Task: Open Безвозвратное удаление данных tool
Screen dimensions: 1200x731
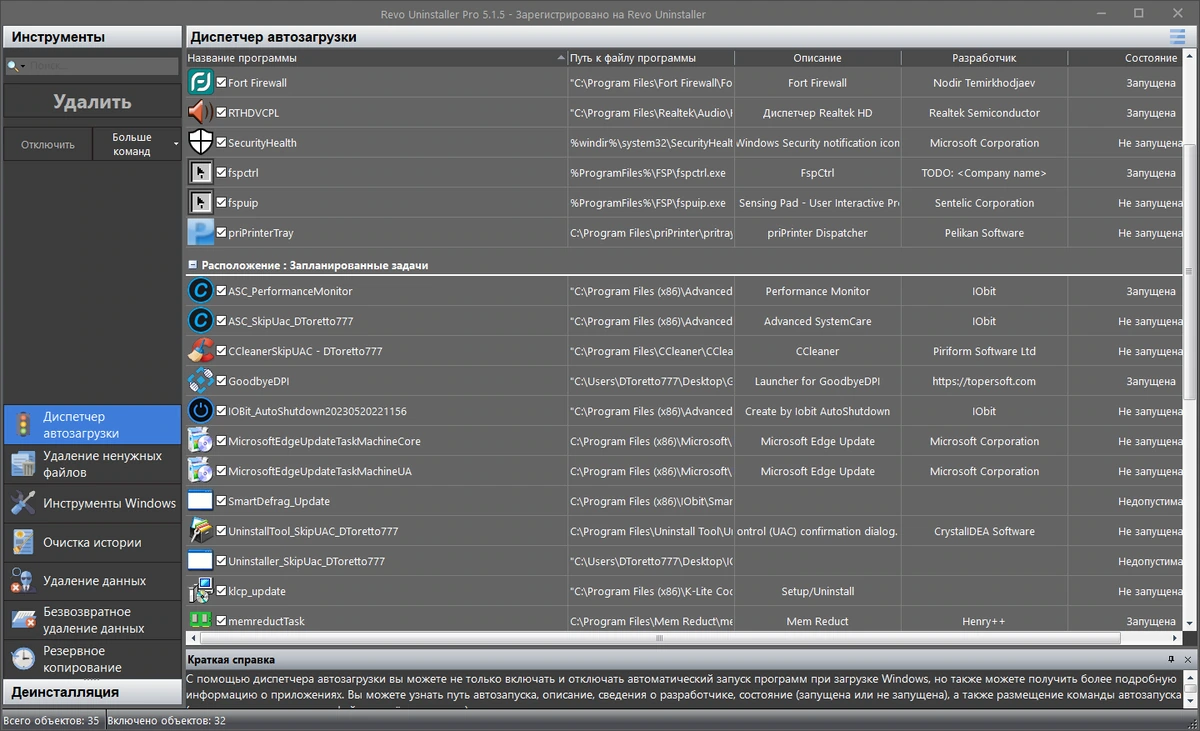Action: tap(93, 620)
